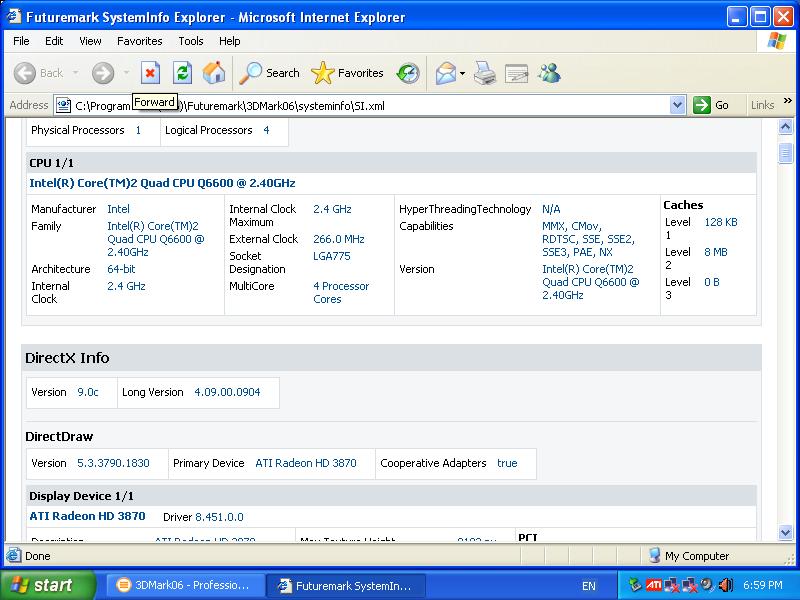
Task: Click the Go button beside address bar
Action: coord(711,105)
